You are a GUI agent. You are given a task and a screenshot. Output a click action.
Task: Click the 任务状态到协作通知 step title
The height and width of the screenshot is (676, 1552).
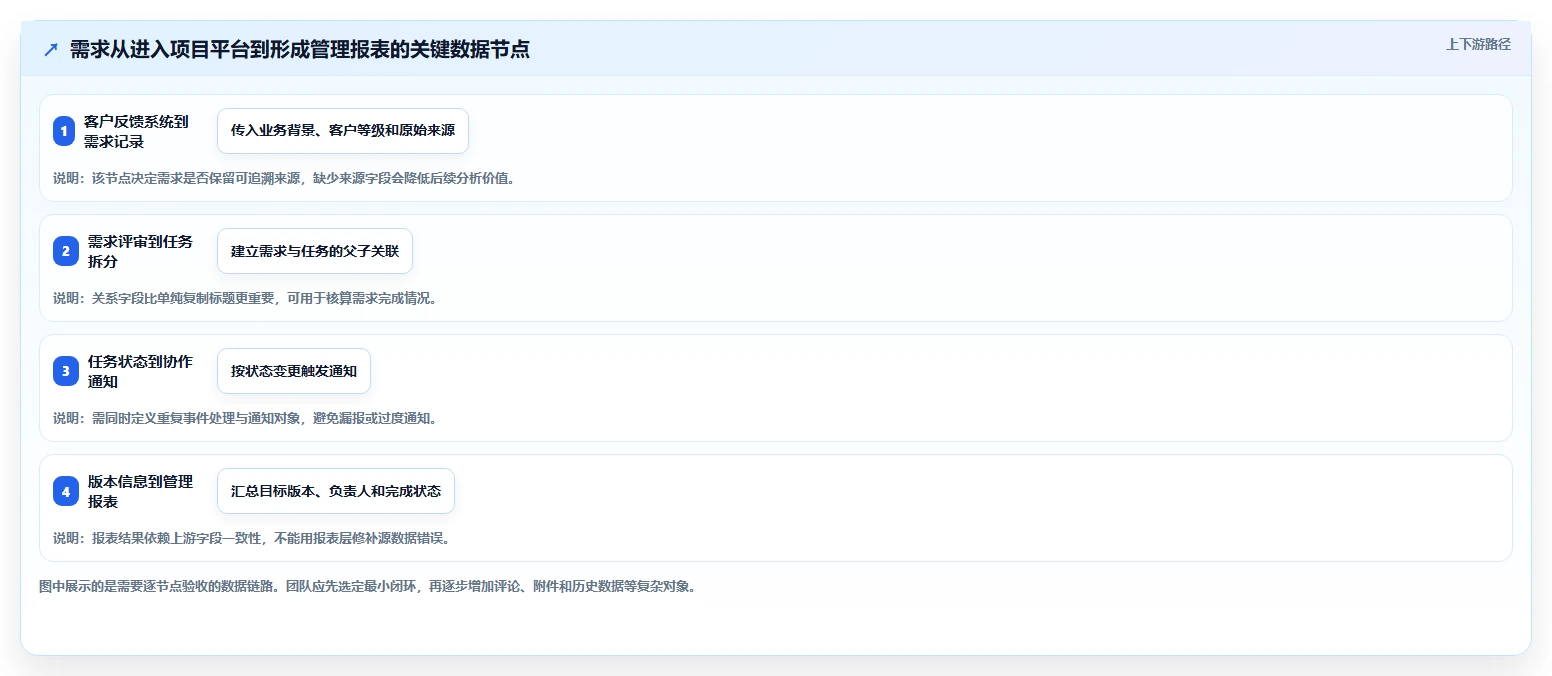tap(140, 371)
